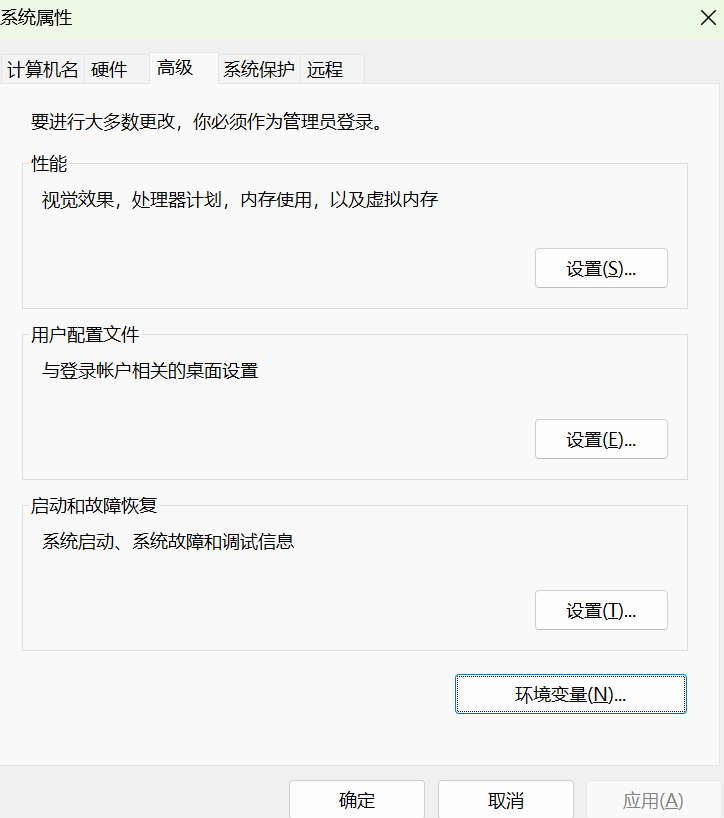Screen dimensions: 724x818
Task: Click the 启动和故障恢复 group label
Action: (94, 506)
